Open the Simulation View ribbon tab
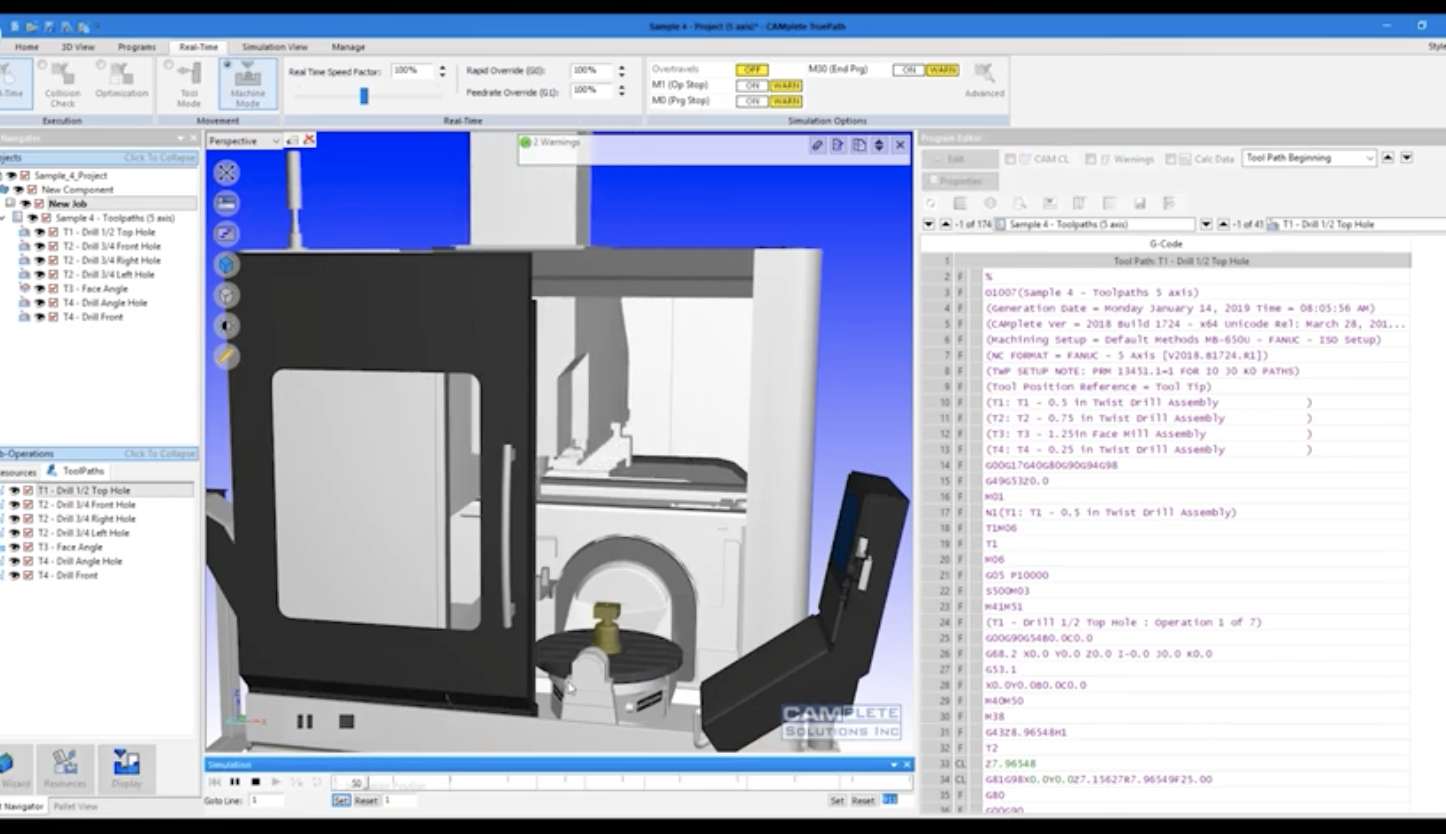 click(274, 47)
